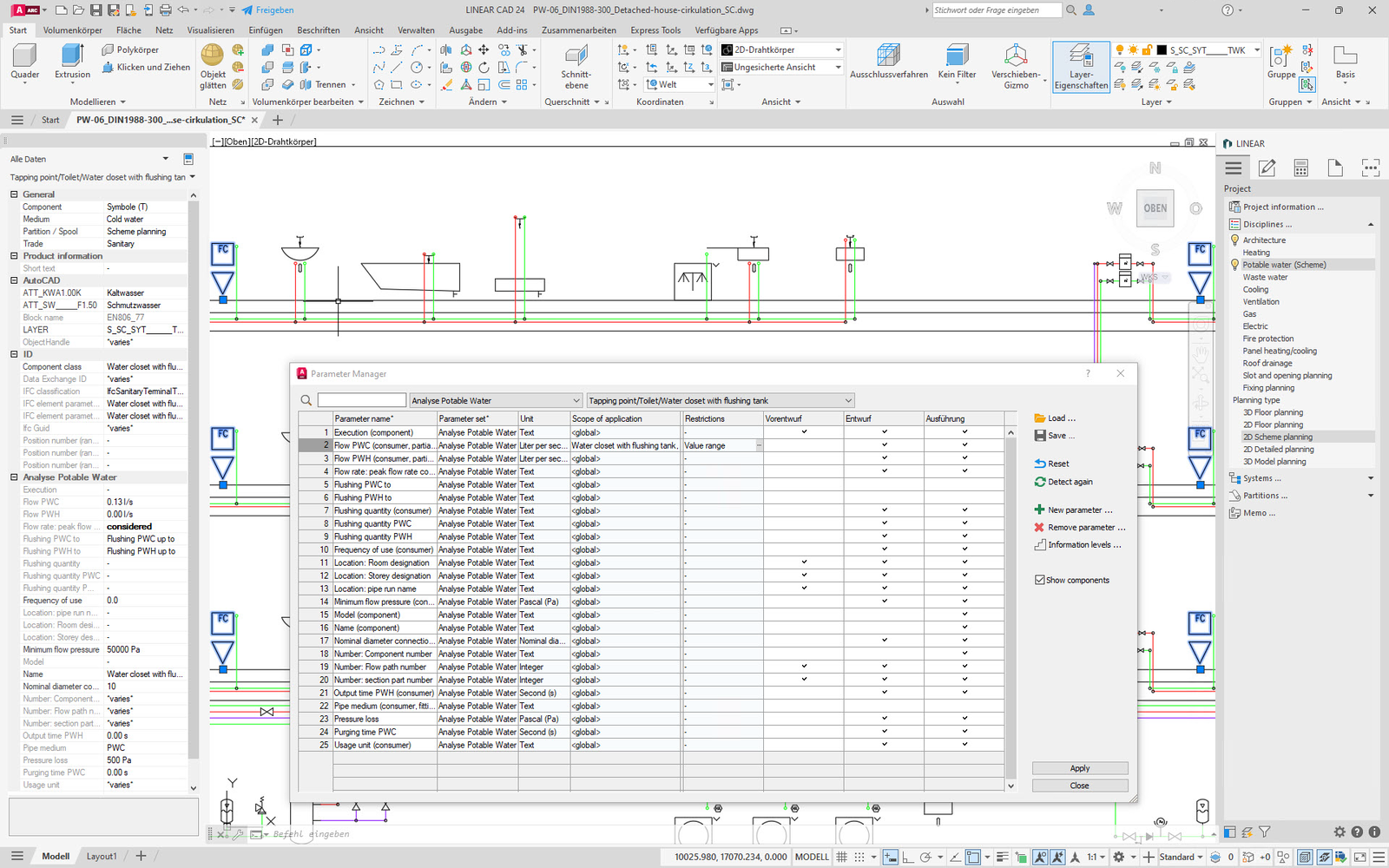
Task: Open Layer-Eigenschaften panel
Action: tap(1081, 67)
